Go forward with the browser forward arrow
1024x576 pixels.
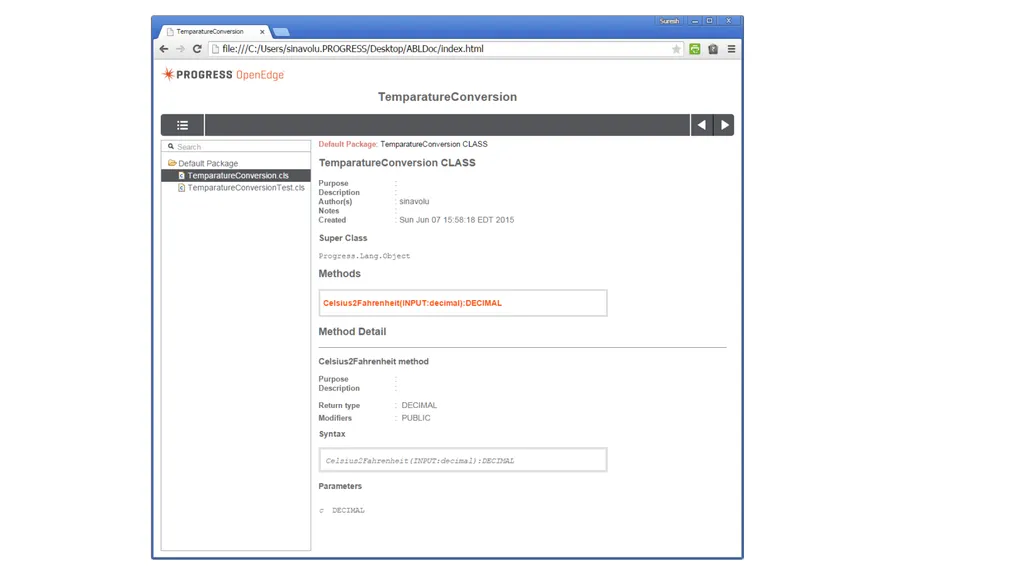point(180,49)
